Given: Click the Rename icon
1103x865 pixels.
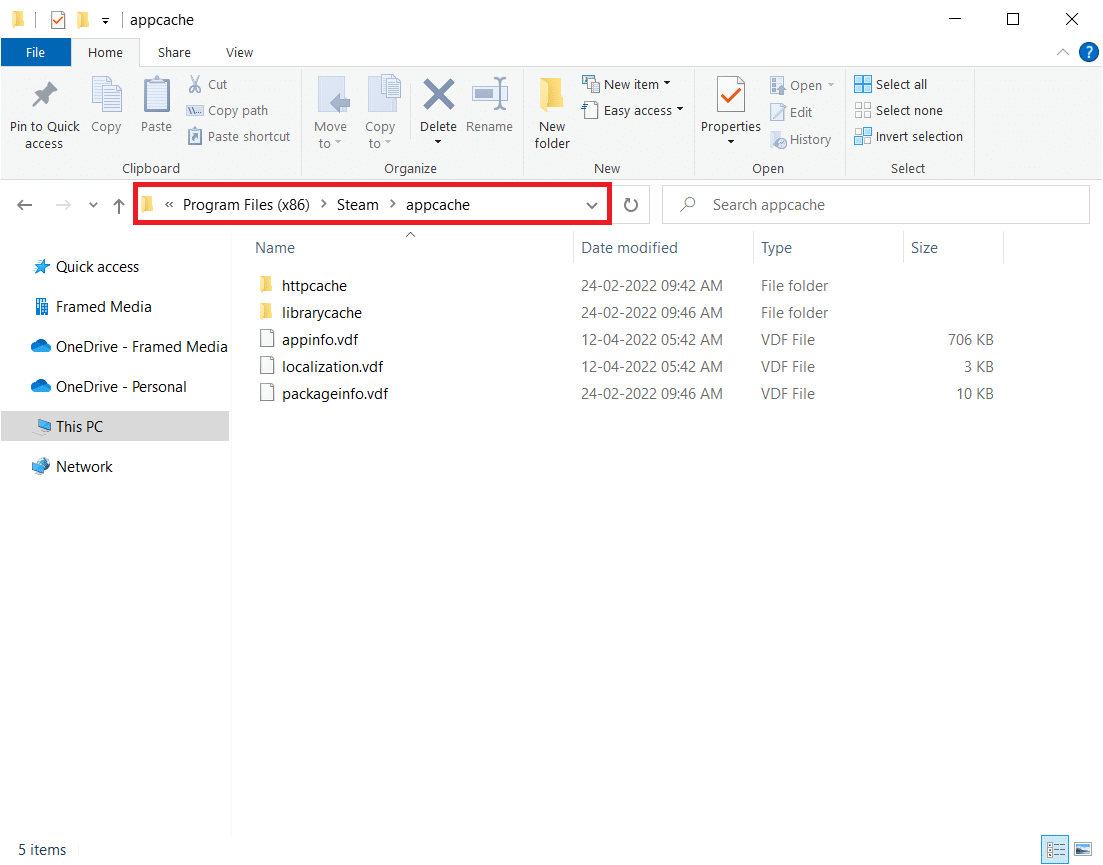Looking at the screenshot, I should pyautogui.click(x=490, y=95).
